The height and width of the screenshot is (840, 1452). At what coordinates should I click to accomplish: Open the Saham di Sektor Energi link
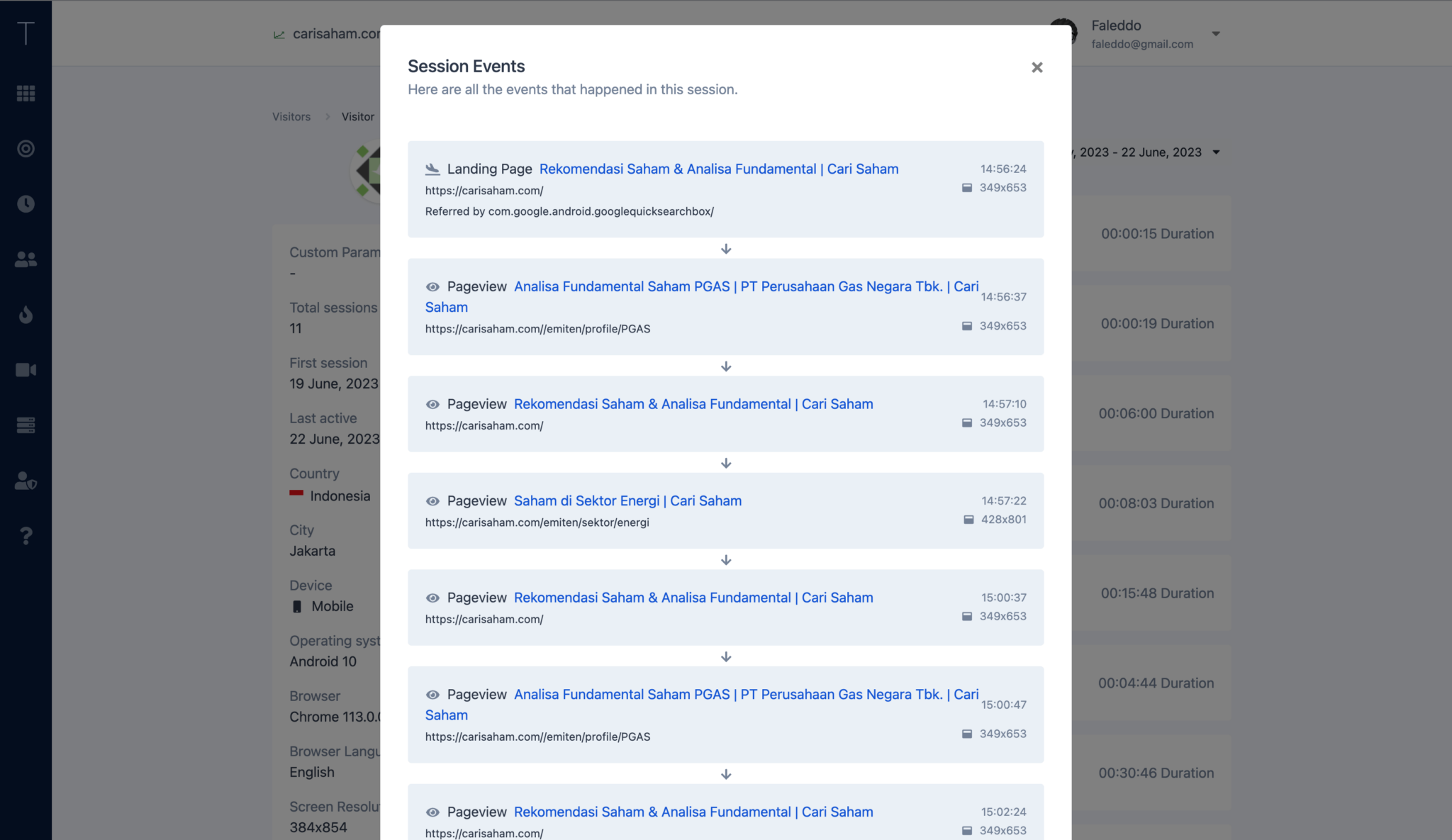pyautogui.click(x=627, y=500)
